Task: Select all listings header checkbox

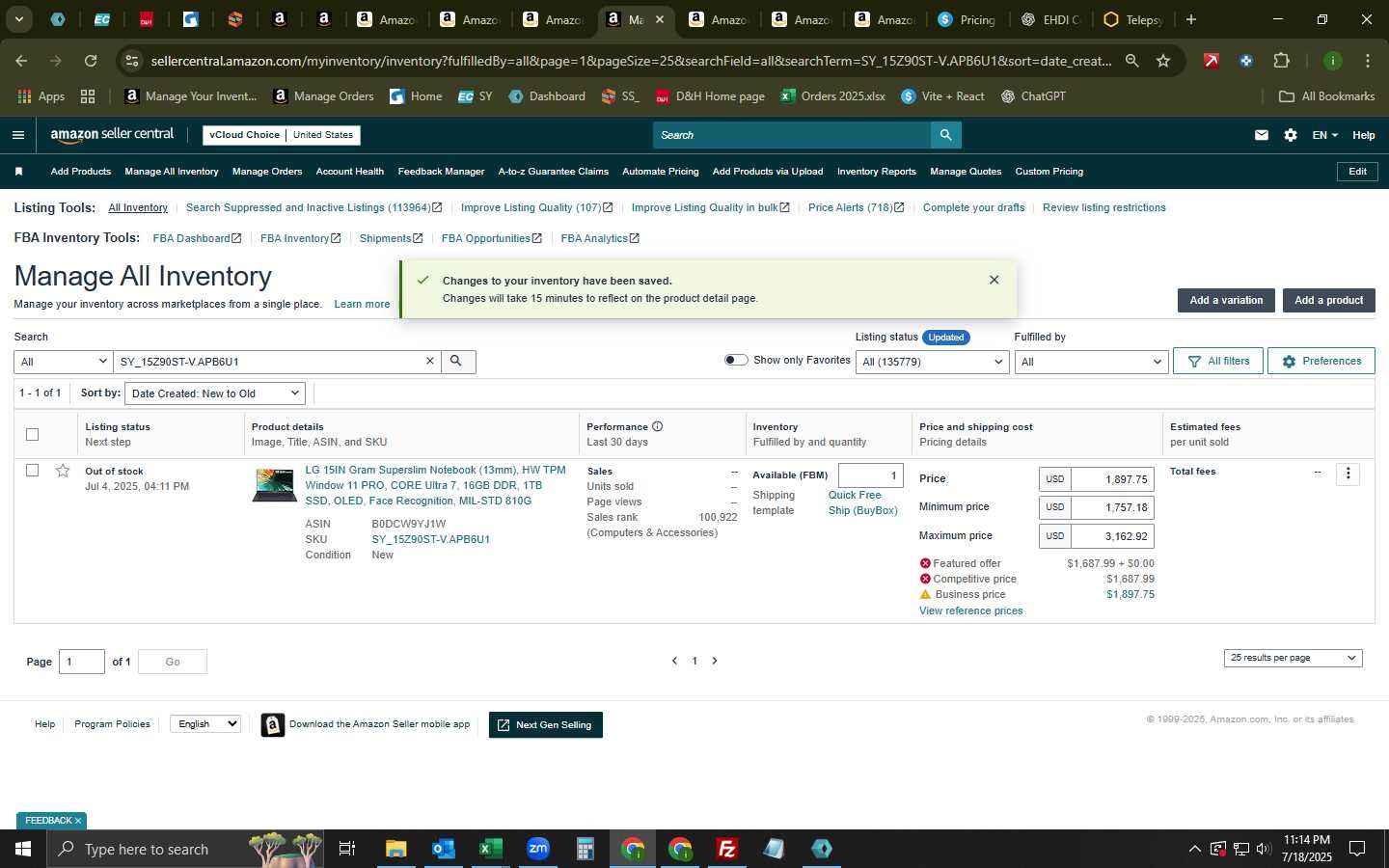Action: (32, 434)
